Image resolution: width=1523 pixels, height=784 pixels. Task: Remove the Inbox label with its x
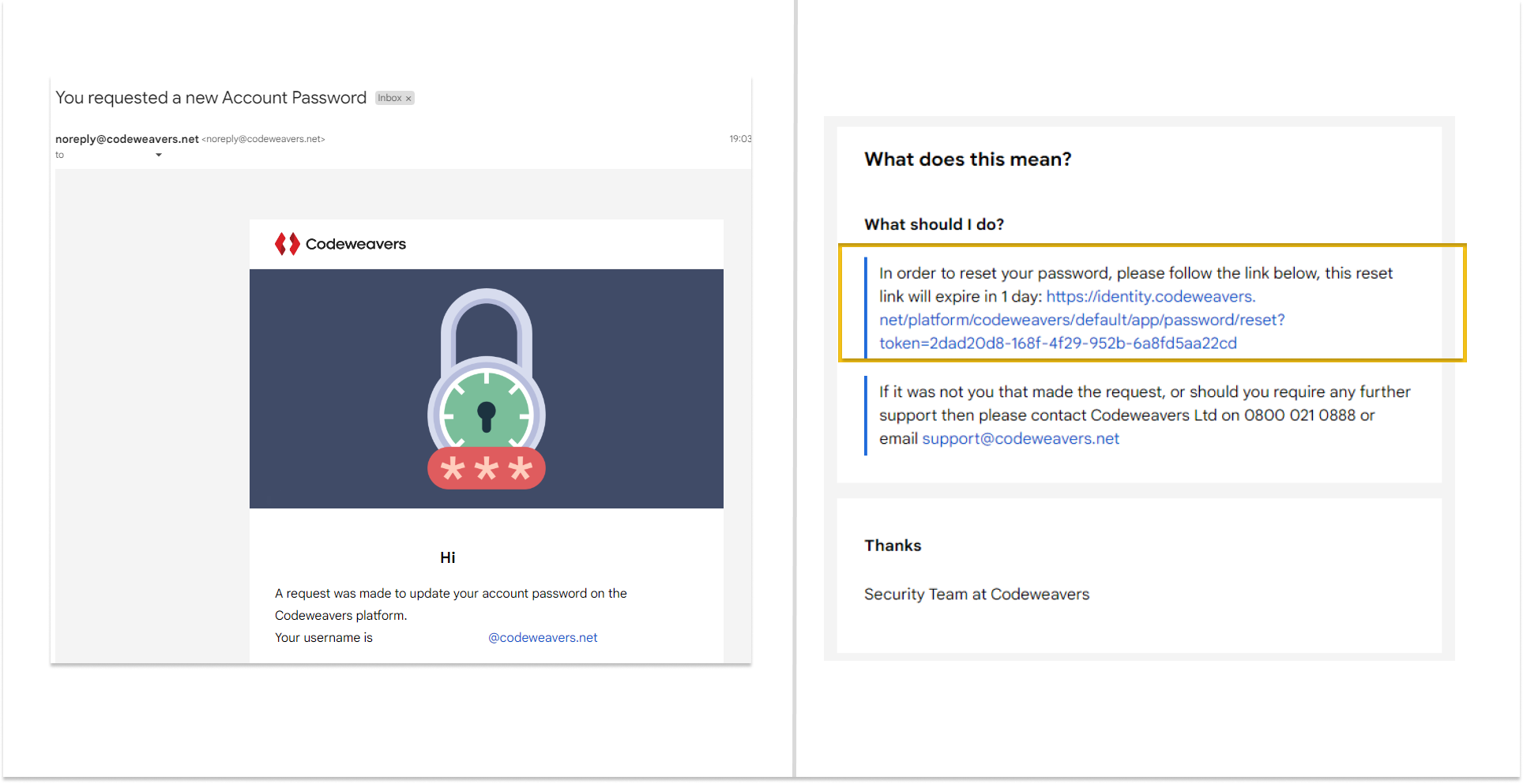click(x=408, y=99)
